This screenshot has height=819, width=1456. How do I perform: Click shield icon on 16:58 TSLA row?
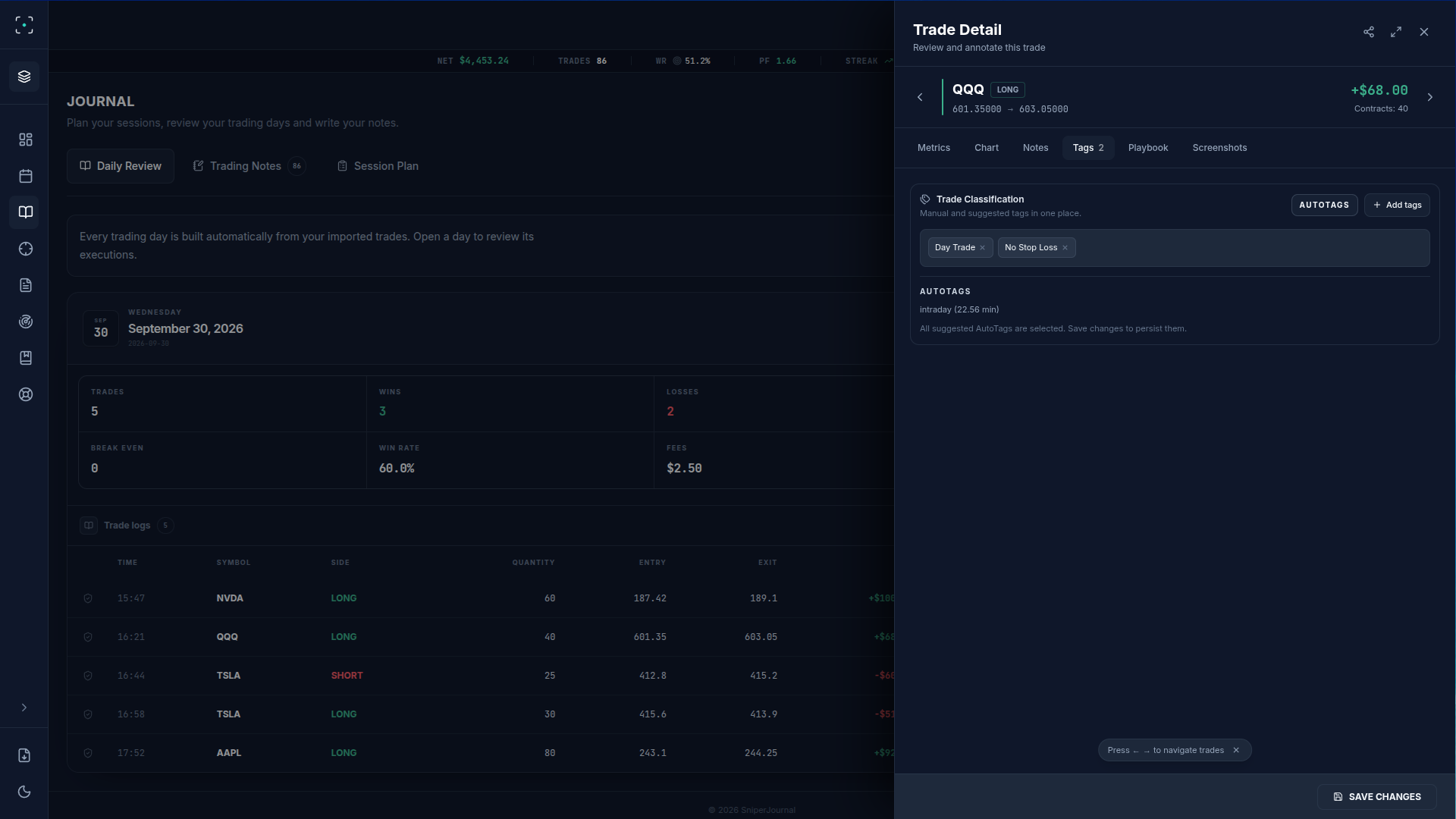coord(88,714)
